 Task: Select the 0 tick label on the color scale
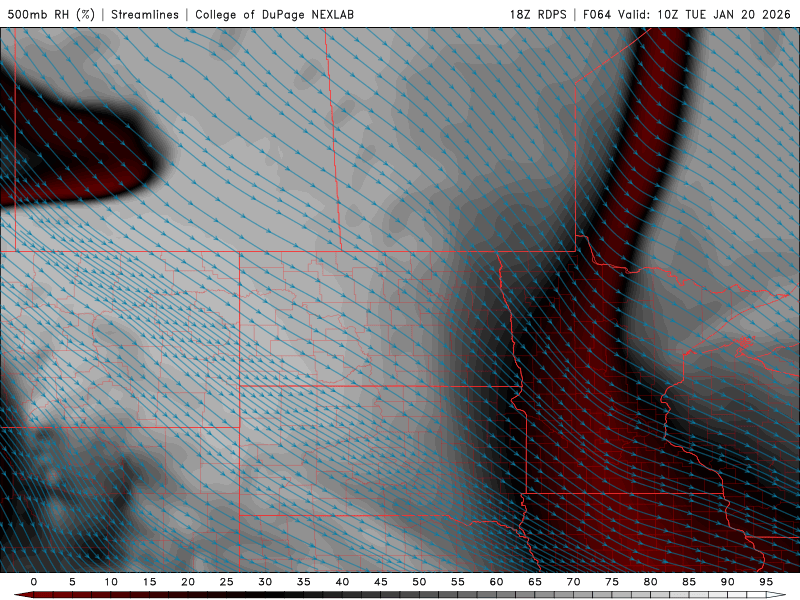click(34, 582)
